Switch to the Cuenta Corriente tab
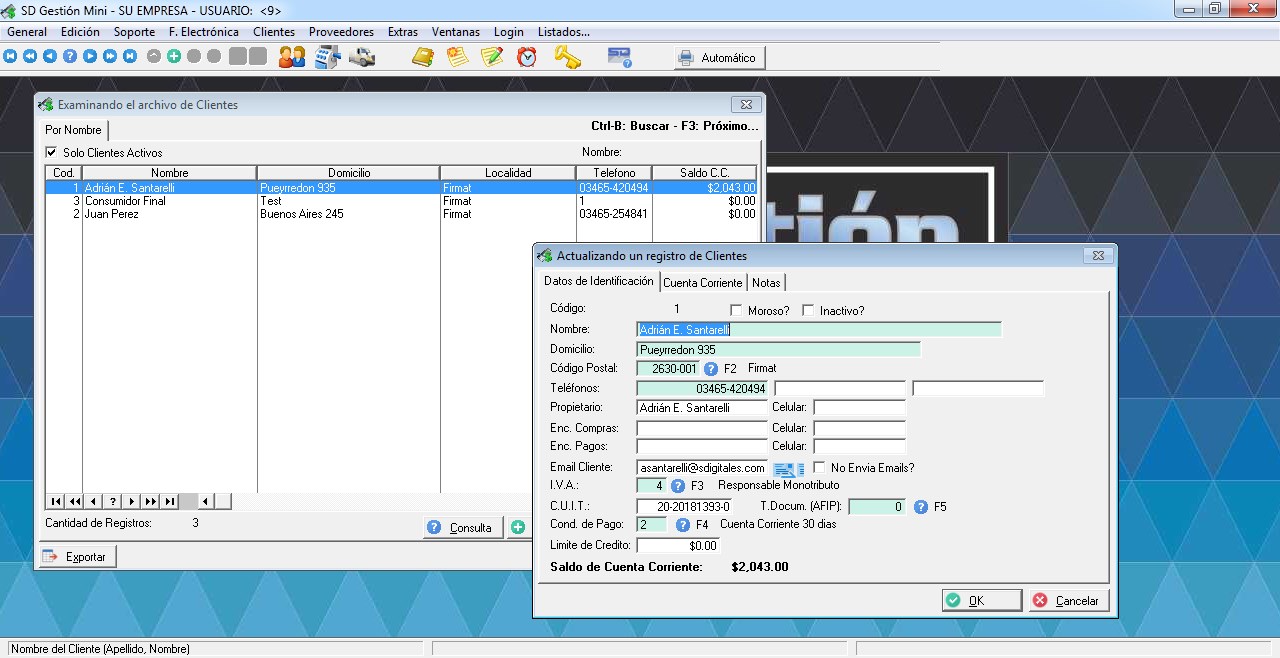 [x=702, y=283]
